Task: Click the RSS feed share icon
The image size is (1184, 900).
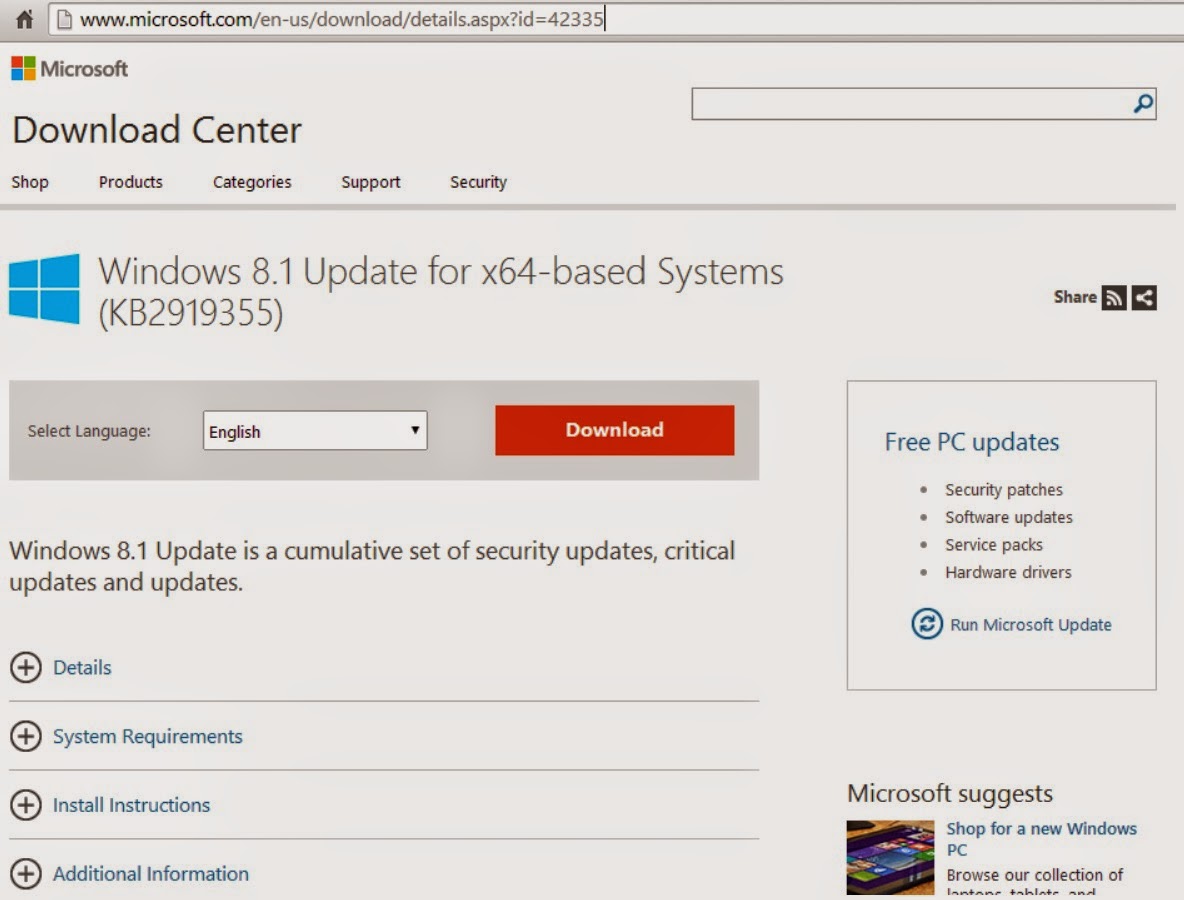Action: tap(1114, 297)
